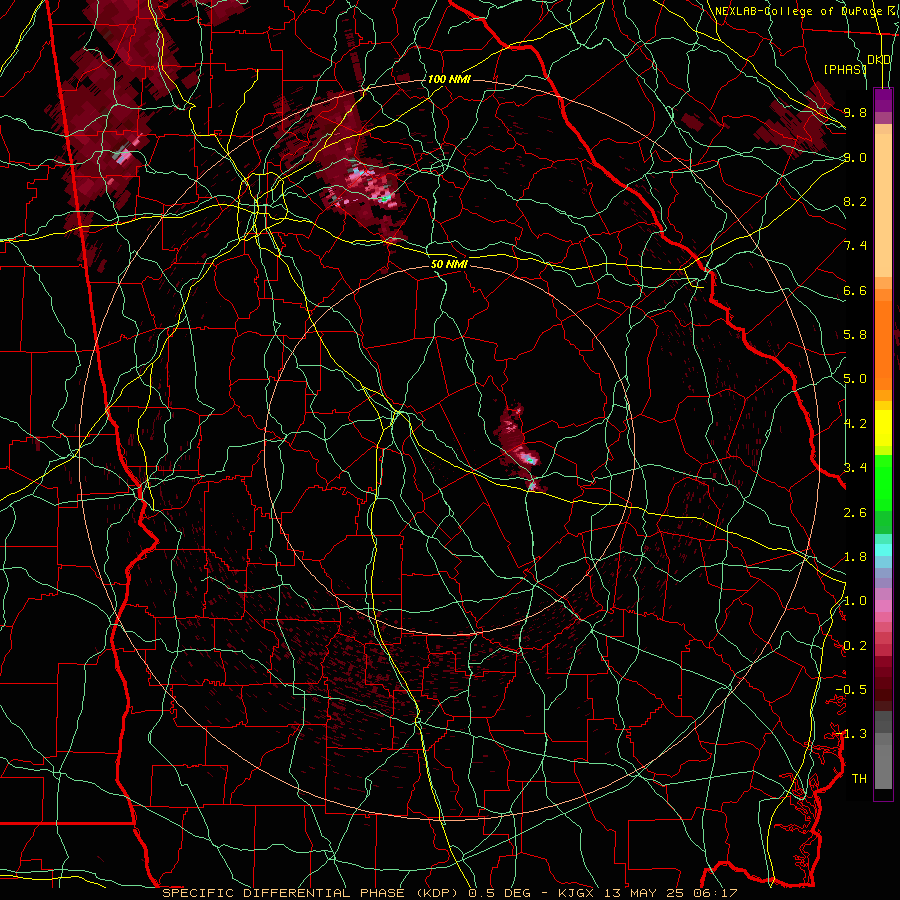Click the 0.2 legend value
The image size is (900, 900).
pyautogui.click(x=855, y=646)
